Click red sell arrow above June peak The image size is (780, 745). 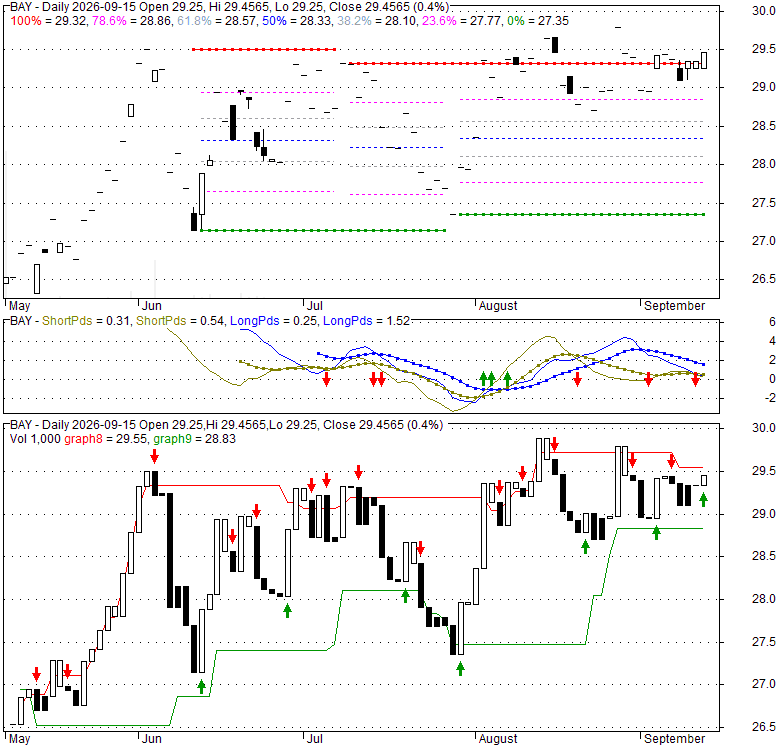coord(155,456)
